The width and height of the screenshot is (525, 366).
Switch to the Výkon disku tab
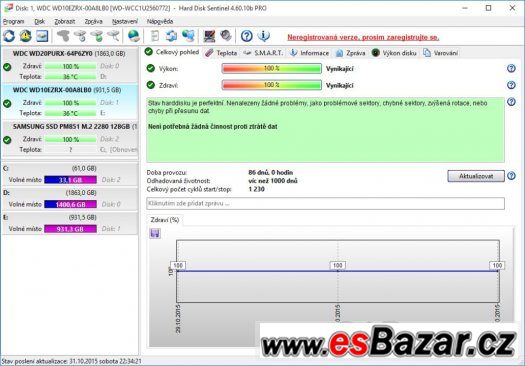(x=394, y=53)
